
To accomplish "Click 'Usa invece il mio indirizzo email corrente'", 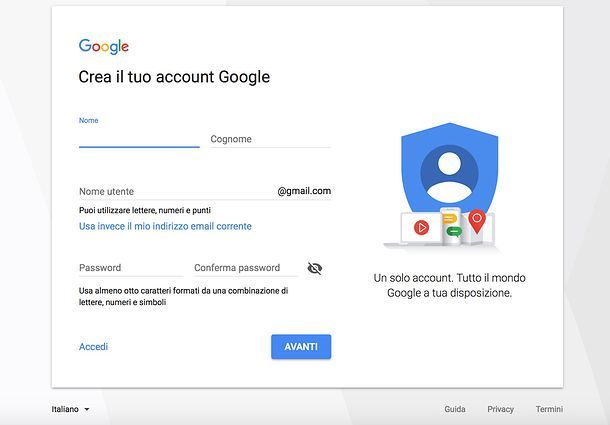I will [x=165, y=226].
